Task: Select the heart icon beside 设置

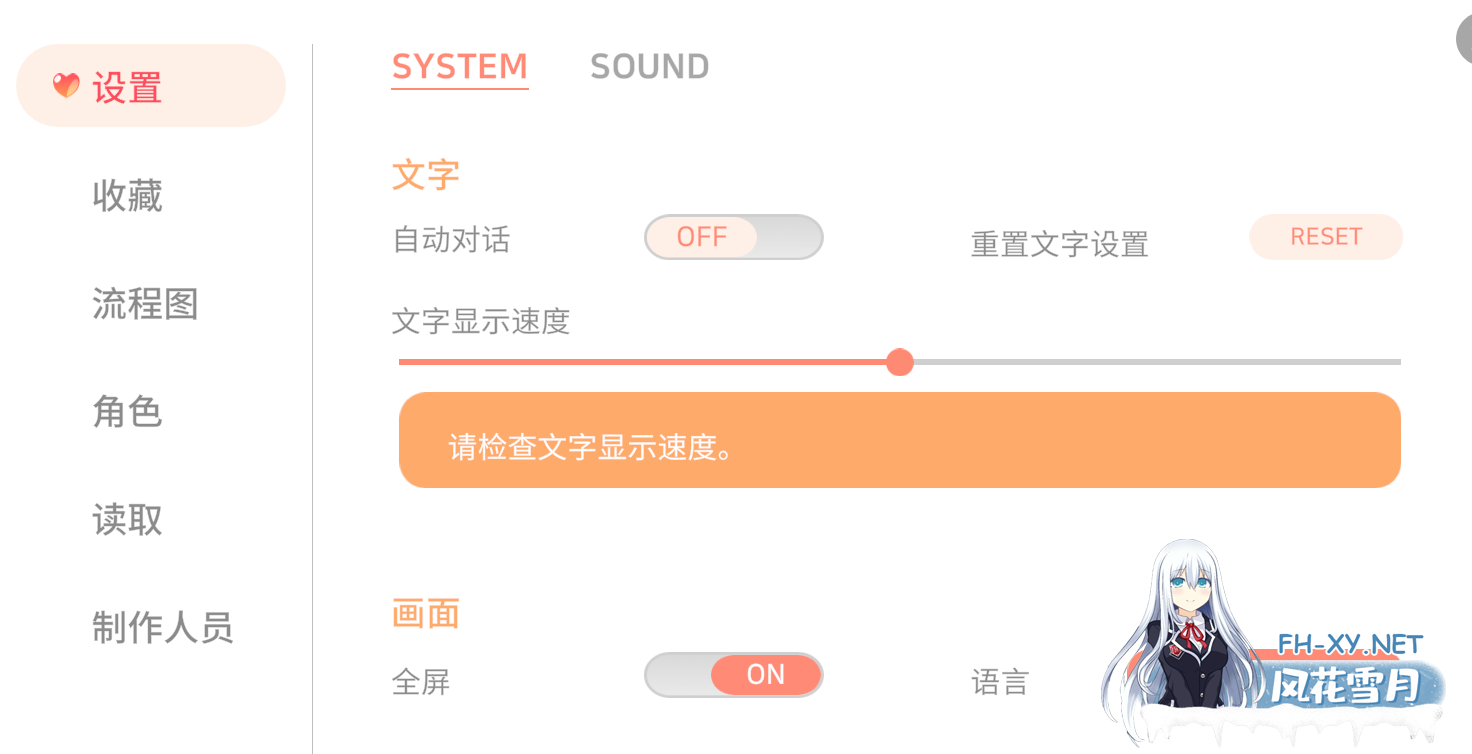Action: click(x=64, y=86)
